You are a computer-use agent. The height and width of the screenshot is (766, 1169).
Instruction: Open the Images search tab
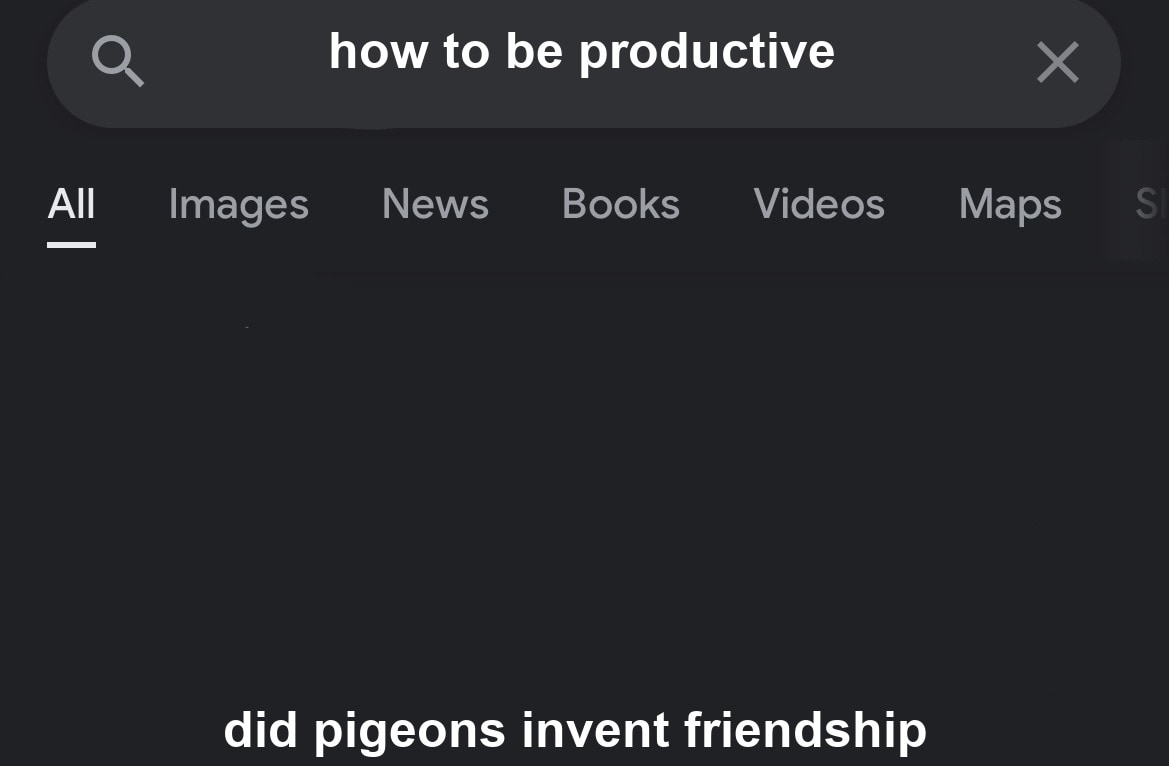click(x=238, y=205)
